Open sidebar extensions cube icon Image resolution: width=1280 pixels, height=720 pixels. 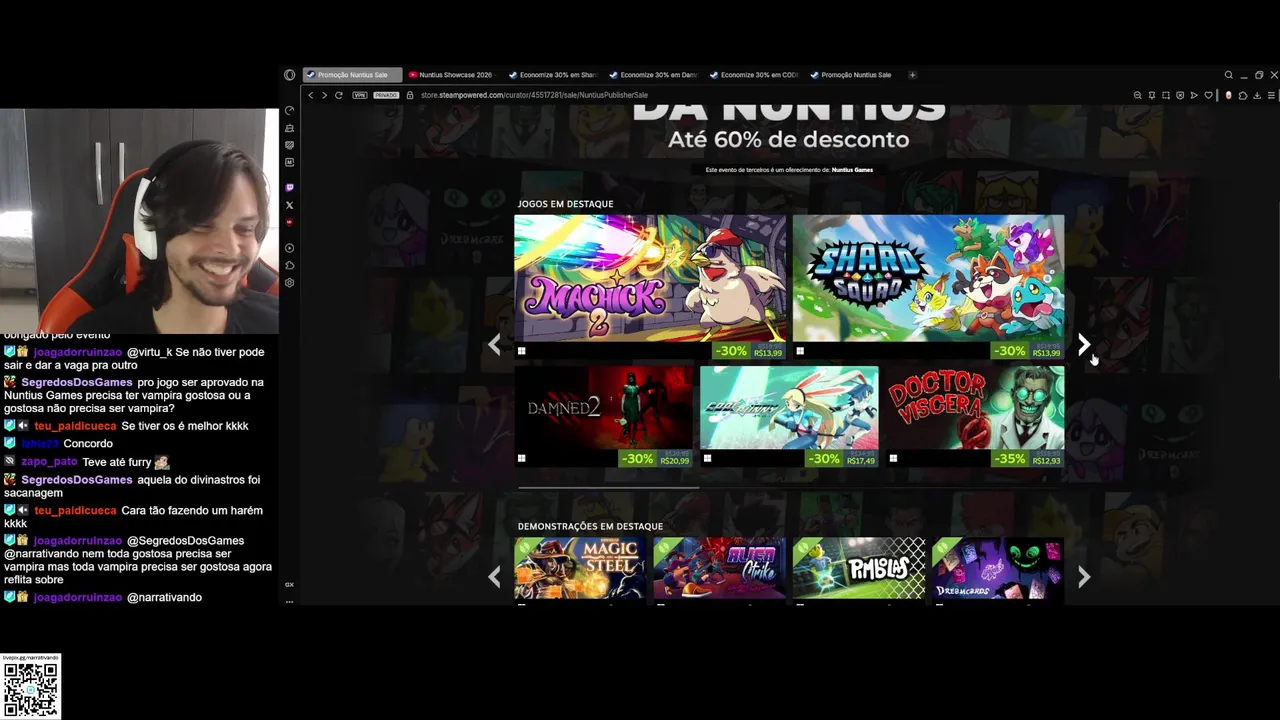tap(290, 265)
